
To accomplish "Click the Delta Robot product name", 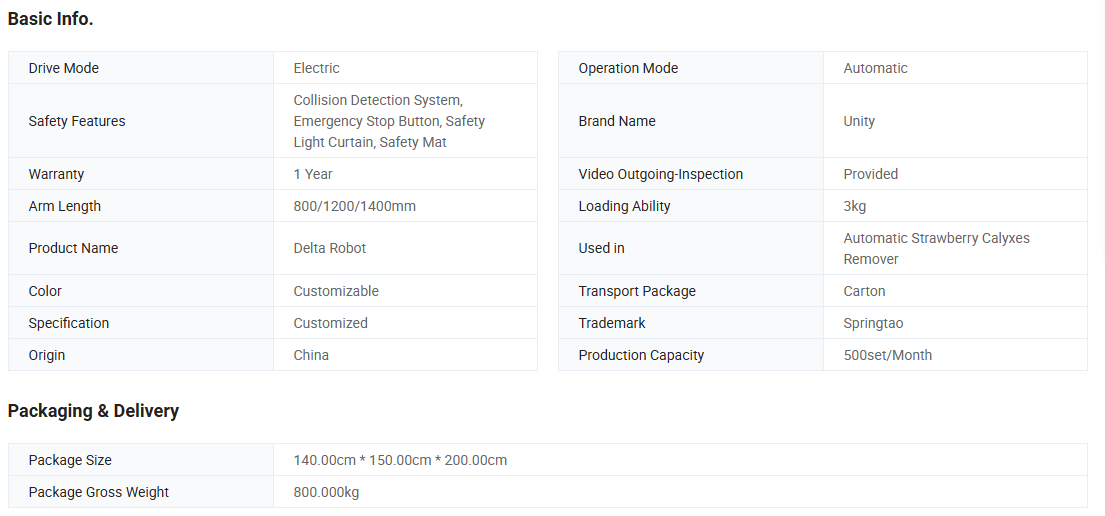I will pyautogui.click(x=330, y=248).
